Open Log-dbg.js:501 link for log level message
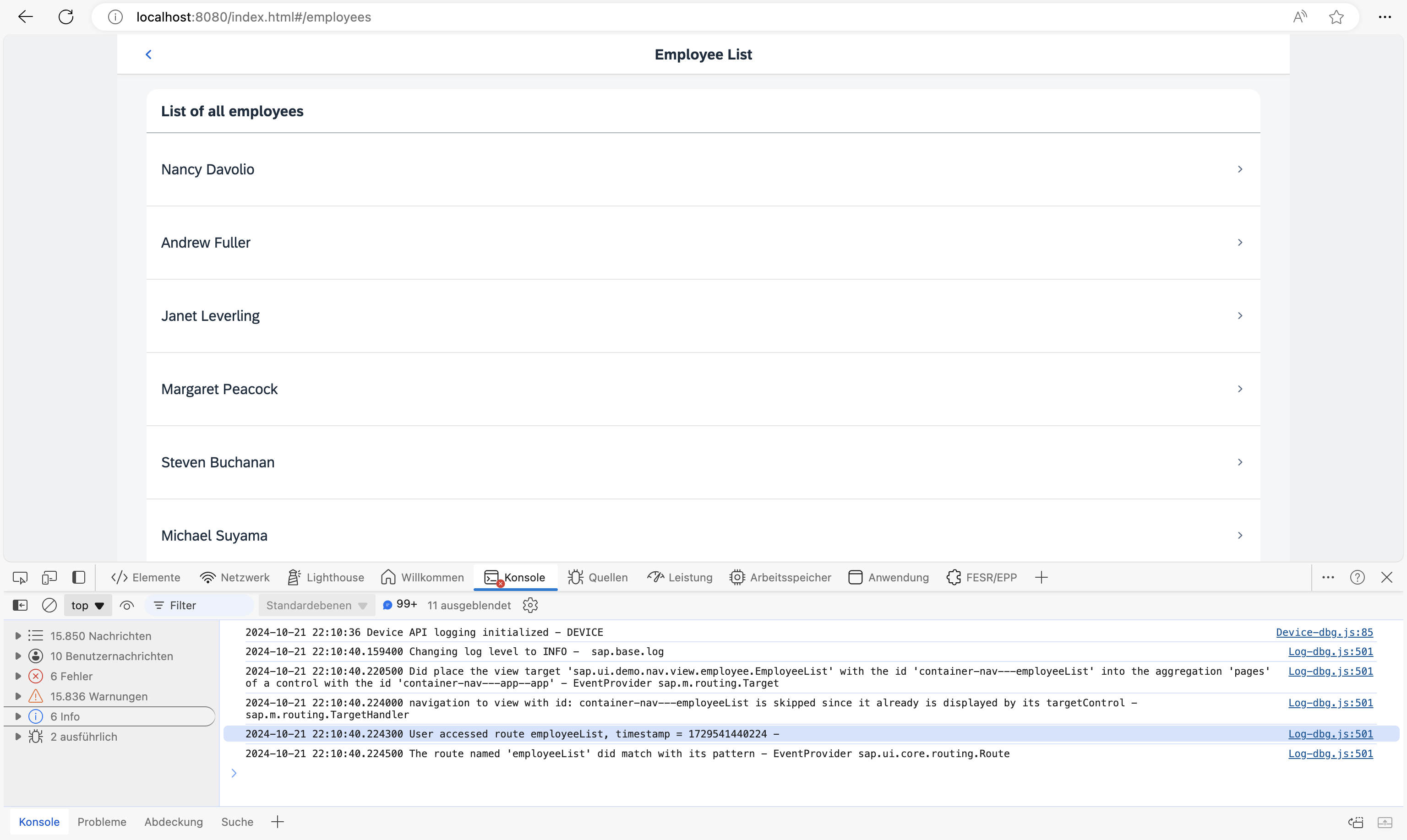 coord(1331,651)
